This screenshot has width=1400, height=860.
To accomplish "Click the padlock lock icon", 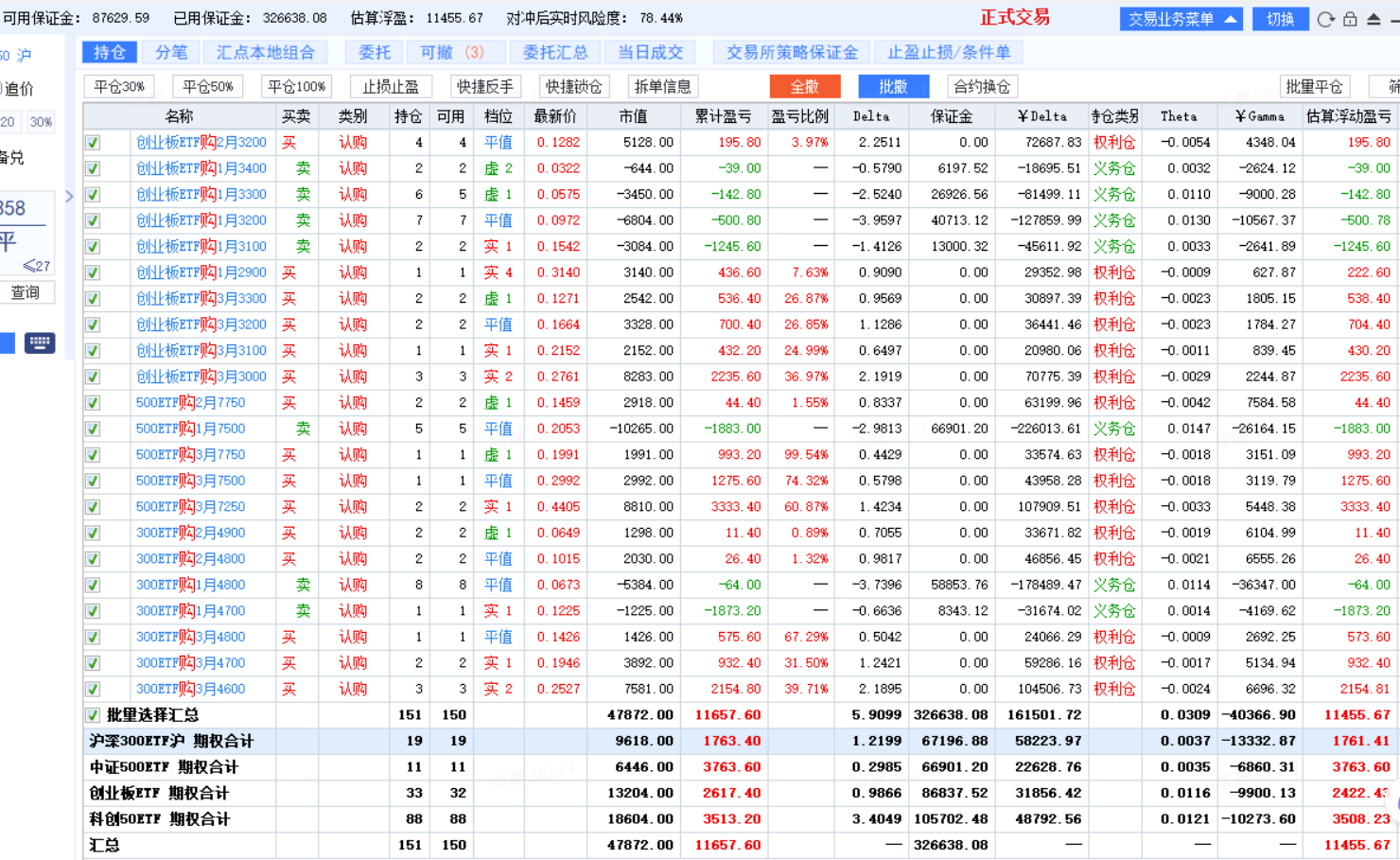I will (x=1350, y=19).
